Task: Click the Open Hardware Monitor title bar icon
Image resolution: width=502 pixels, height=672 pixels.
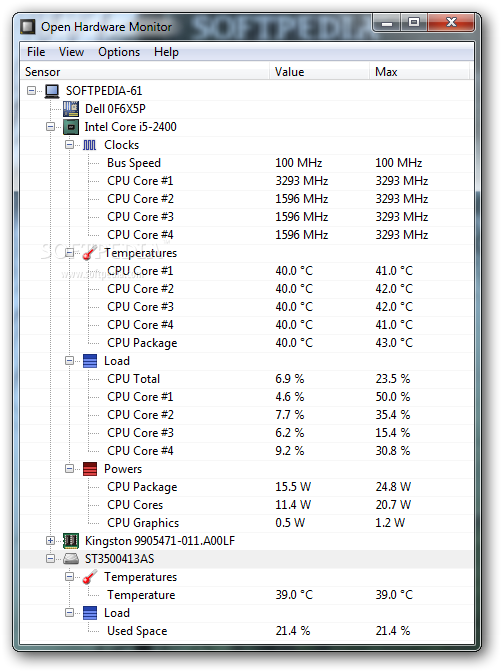Action: [x=28, y=27]
